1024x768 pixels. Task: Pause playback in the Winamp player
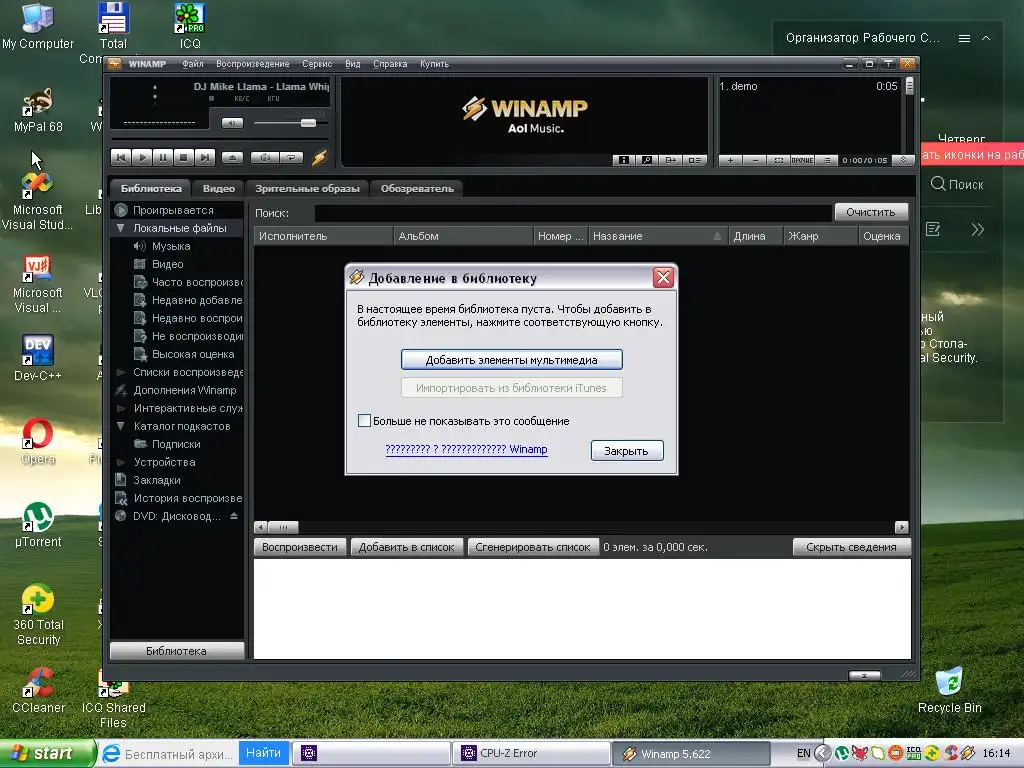click(x=163, y=157)
